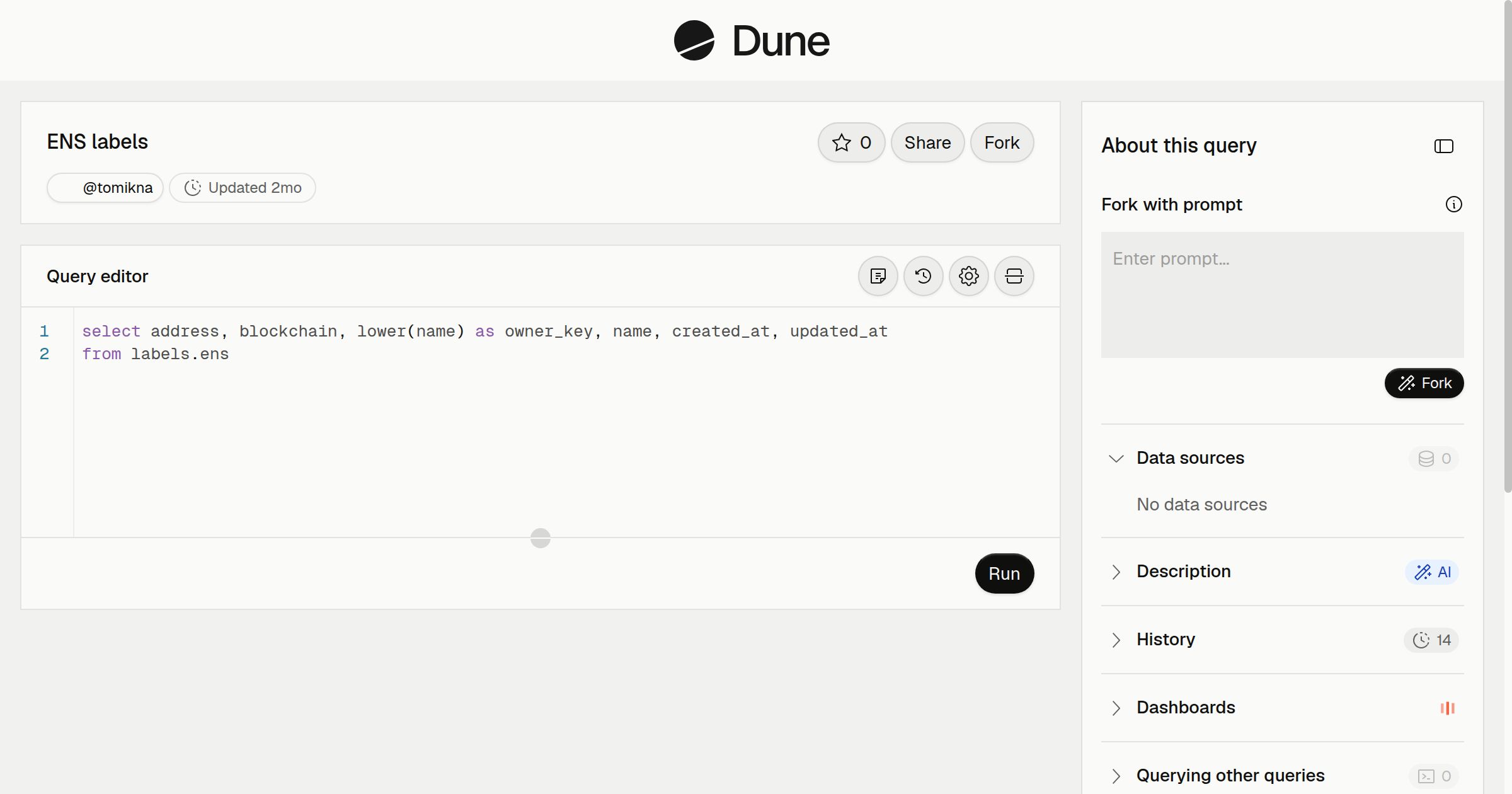Image resolution: width=1512 pixels, height=794 pixels.
Task: Click the 'Query editor' heading
Action: (97, 276)
